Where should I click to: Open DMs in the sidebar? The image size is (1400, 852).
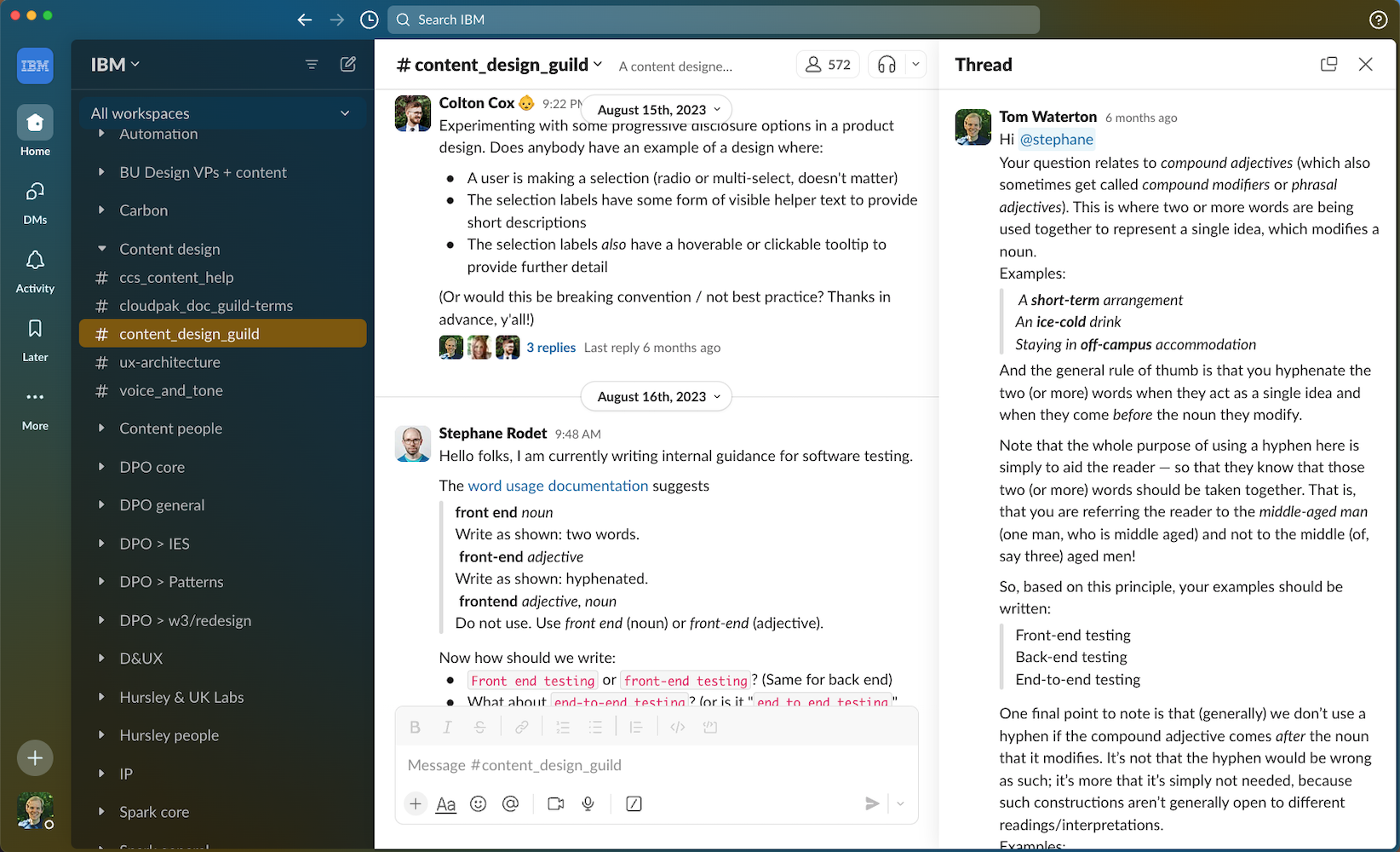click(35, 202)
